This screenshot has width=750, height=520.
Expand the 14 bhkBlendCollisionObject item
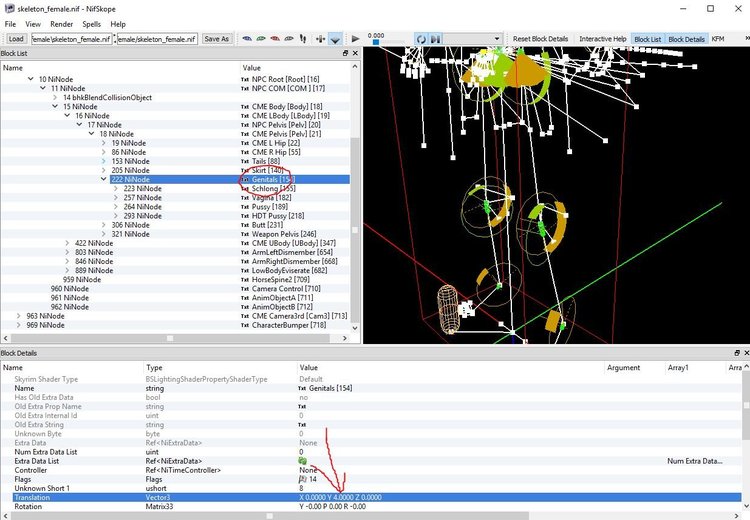point(55,97)
